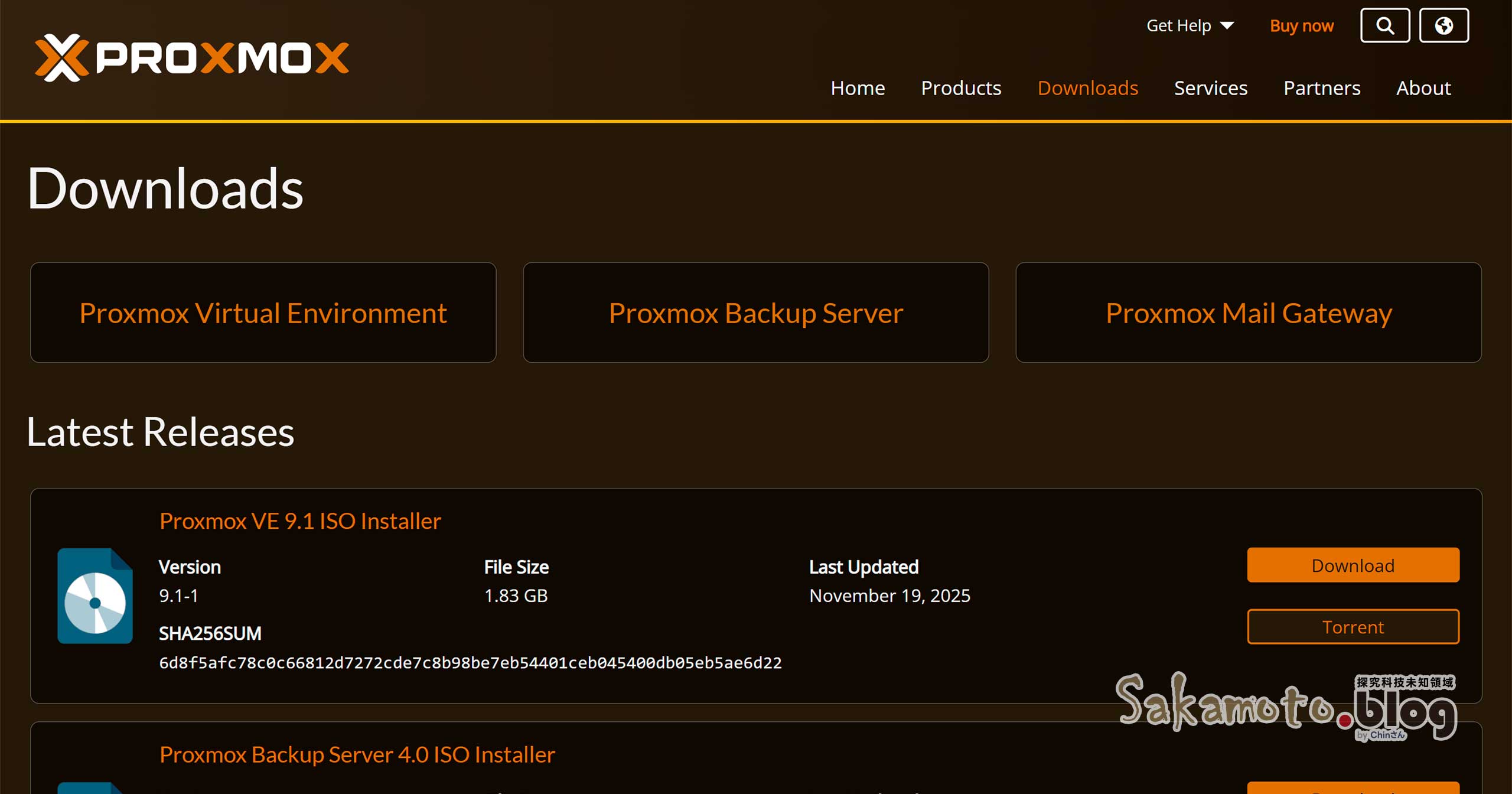Open the Home menu item
Image resolution: width=1512 pixels, height=794 pixels.
pos(858,87)
